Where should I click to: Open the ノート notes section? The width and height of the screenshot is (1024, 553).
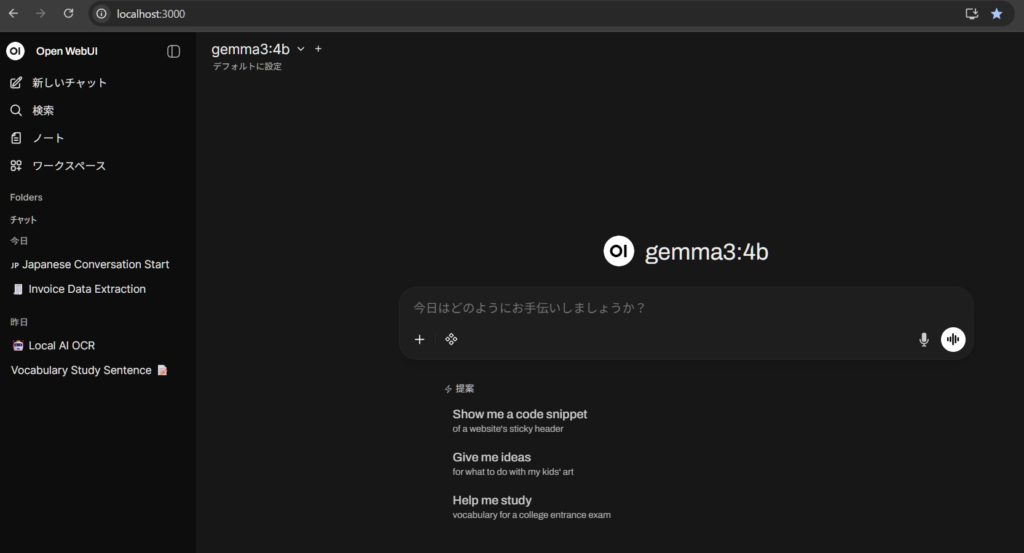coord(48,138)
